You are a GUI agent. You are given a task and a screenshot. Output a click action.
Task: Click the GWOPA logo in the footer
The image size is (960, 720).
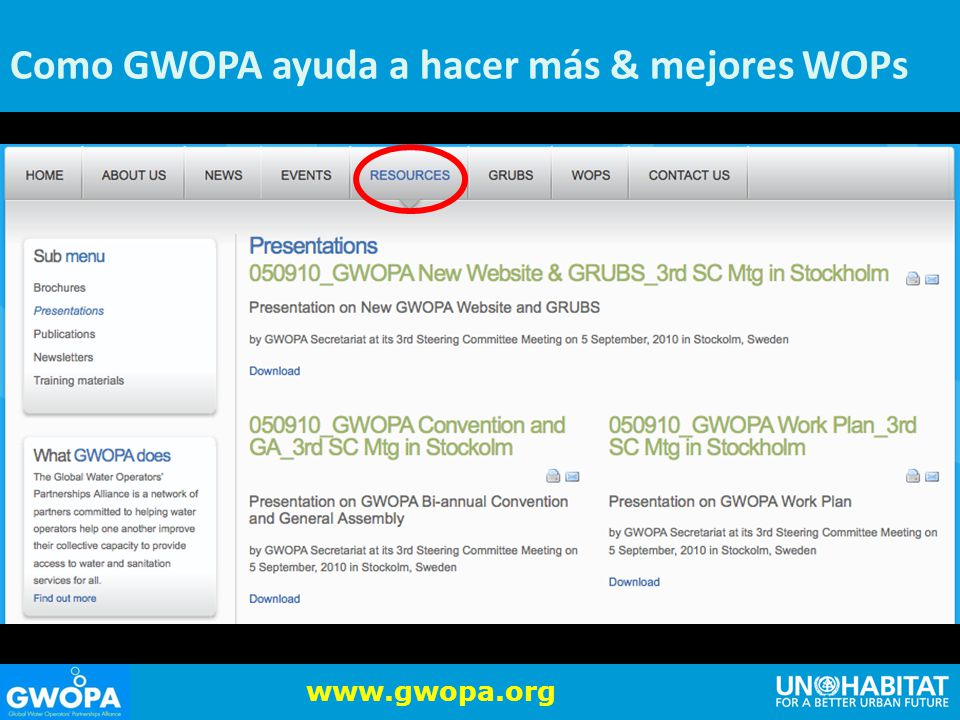click(64, 692)
